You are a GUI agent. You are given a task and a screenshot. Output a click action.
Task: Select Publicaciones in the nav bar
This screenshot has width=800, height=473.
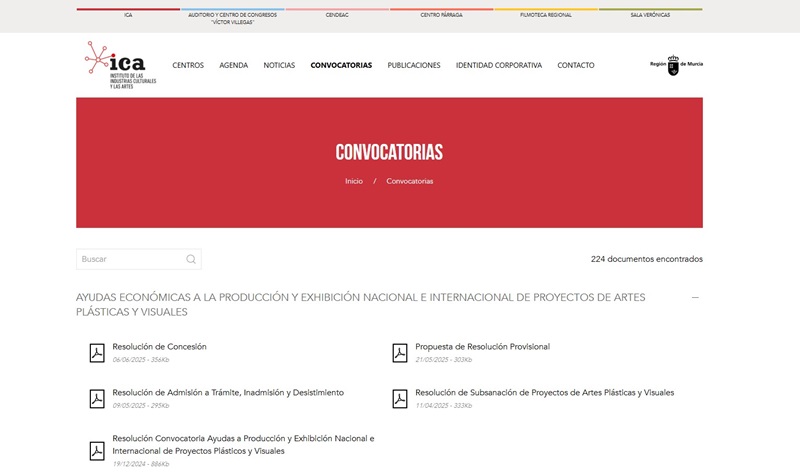pyautogui.click(x=414, y=66)
